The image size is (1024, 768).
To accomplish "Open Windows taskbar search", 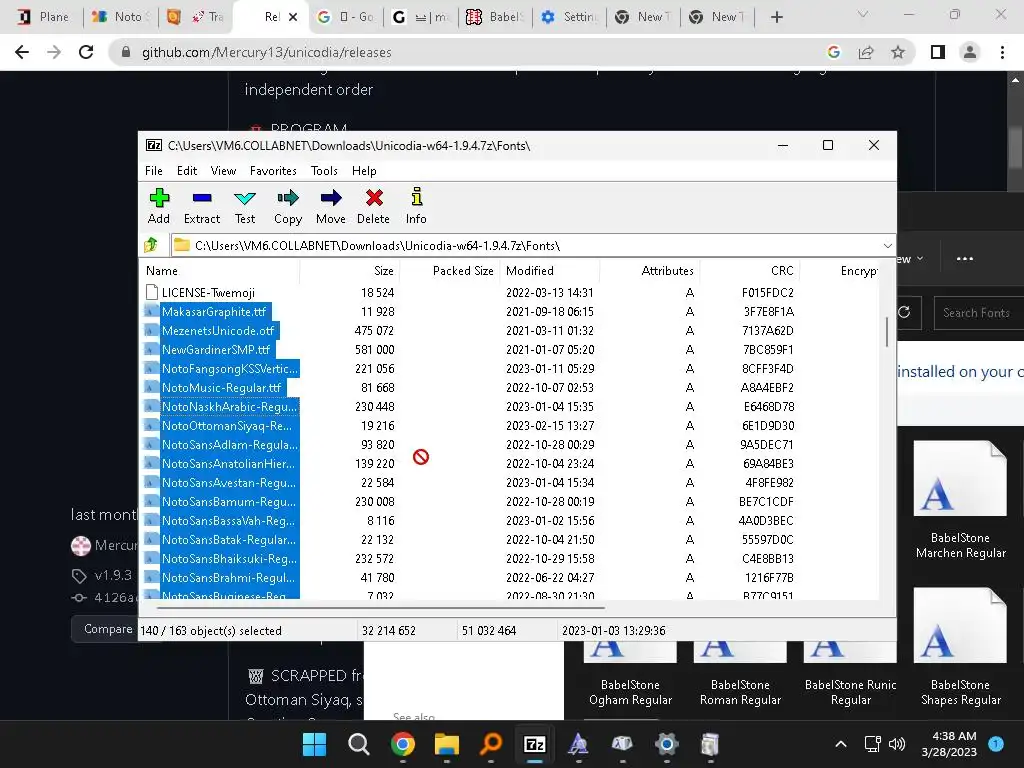I will tap(359, 744).
